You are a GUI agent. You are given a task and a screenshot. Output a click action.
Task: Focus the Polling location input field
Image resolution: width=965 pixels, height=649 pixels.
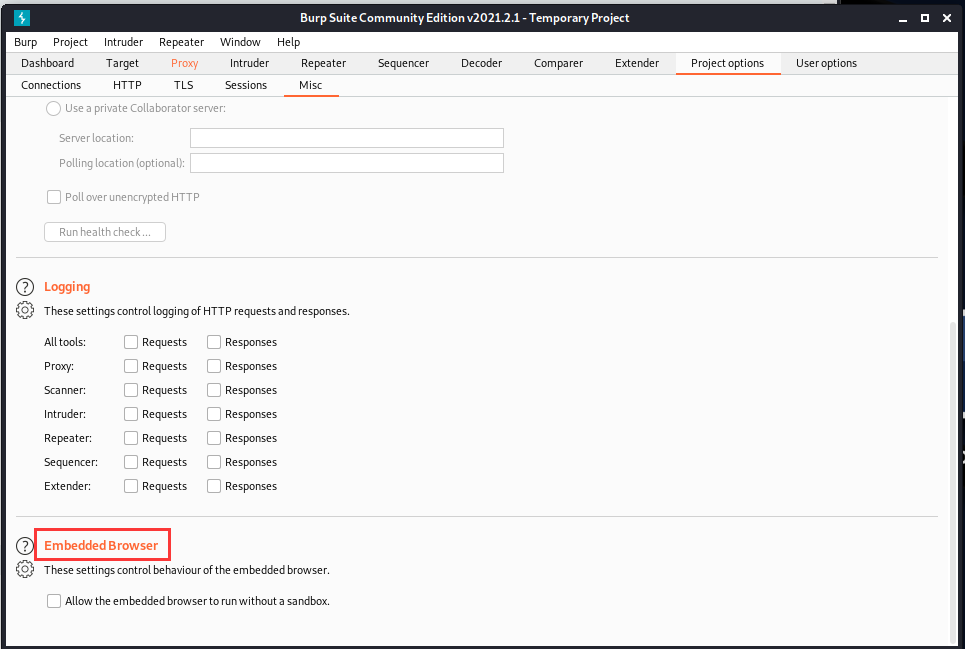click(347, 163)
